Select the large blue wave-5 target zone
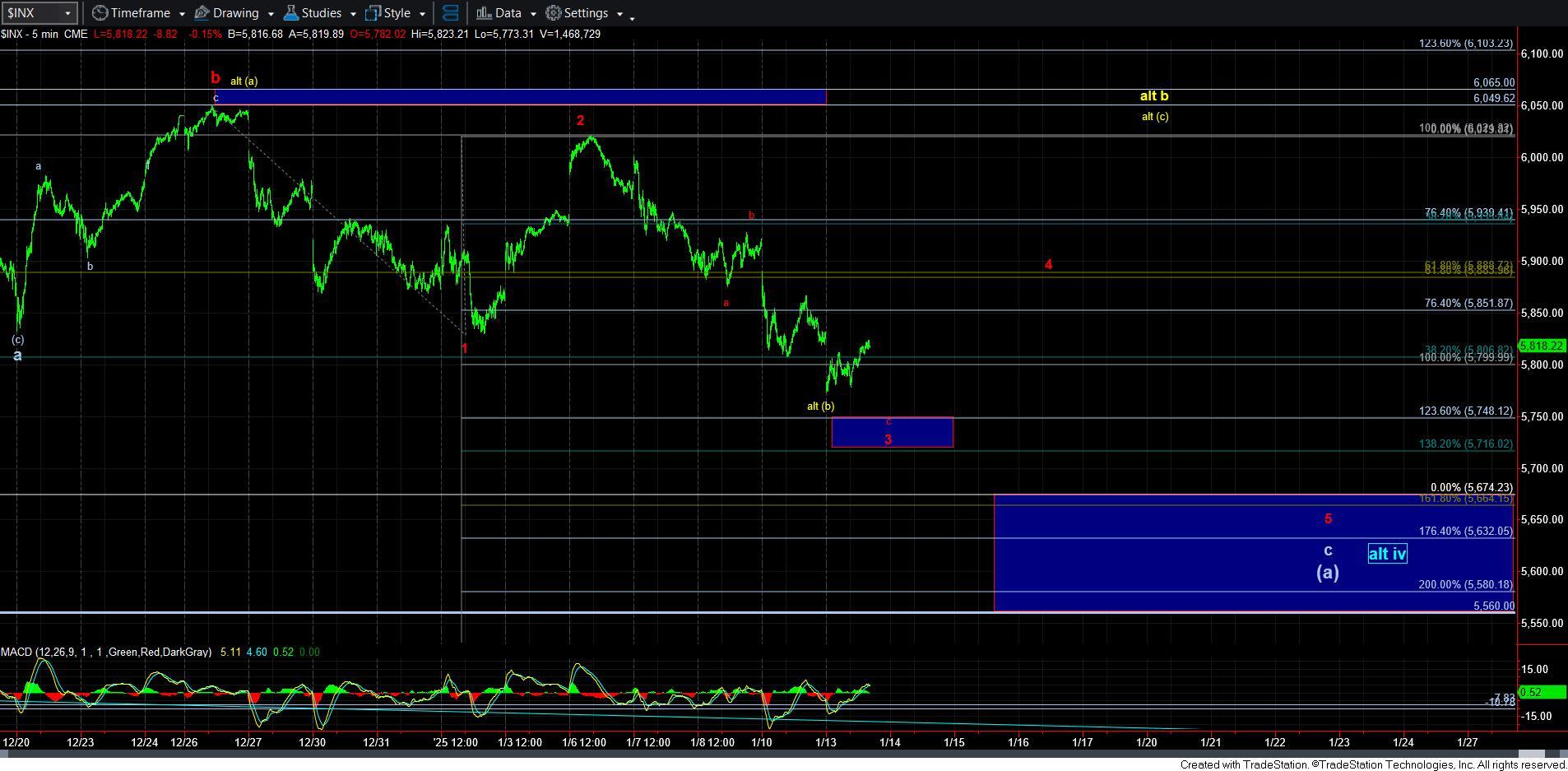This screenshot has width=1568, height=771. point(1253,552)
